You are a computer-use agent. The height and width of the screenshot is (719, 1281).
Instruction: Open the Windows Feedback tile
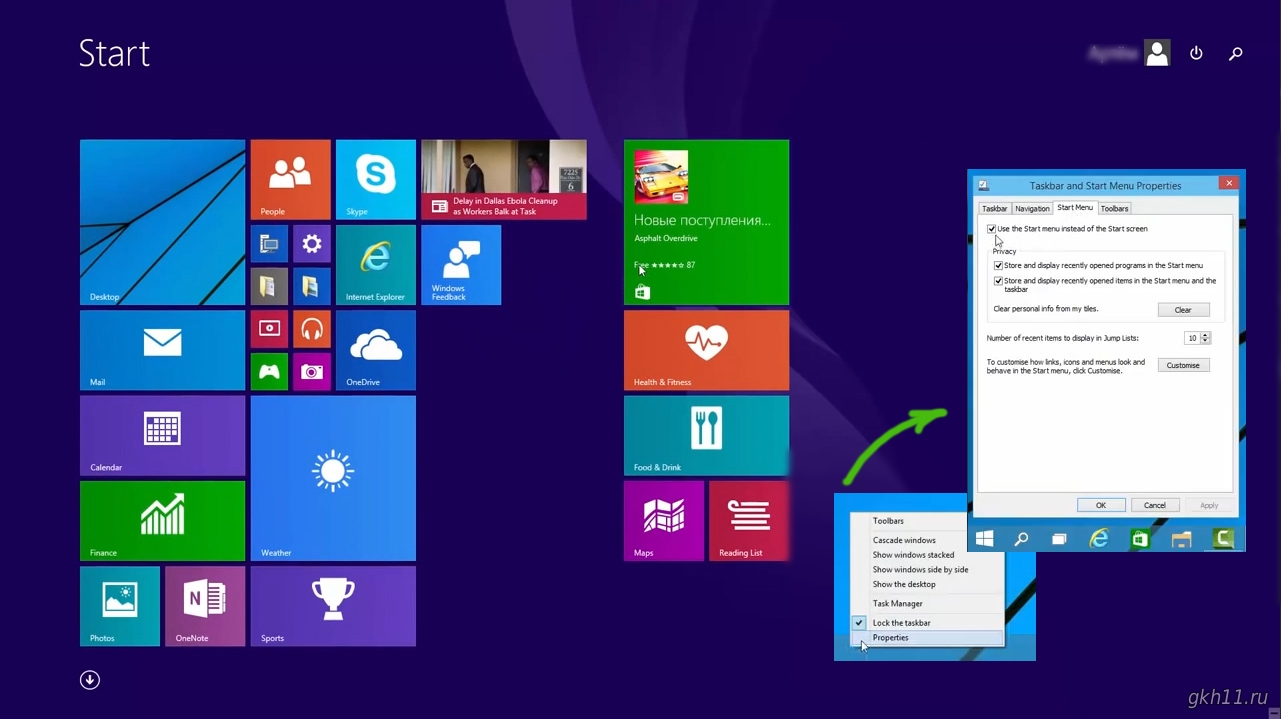(x=461, y=265)
